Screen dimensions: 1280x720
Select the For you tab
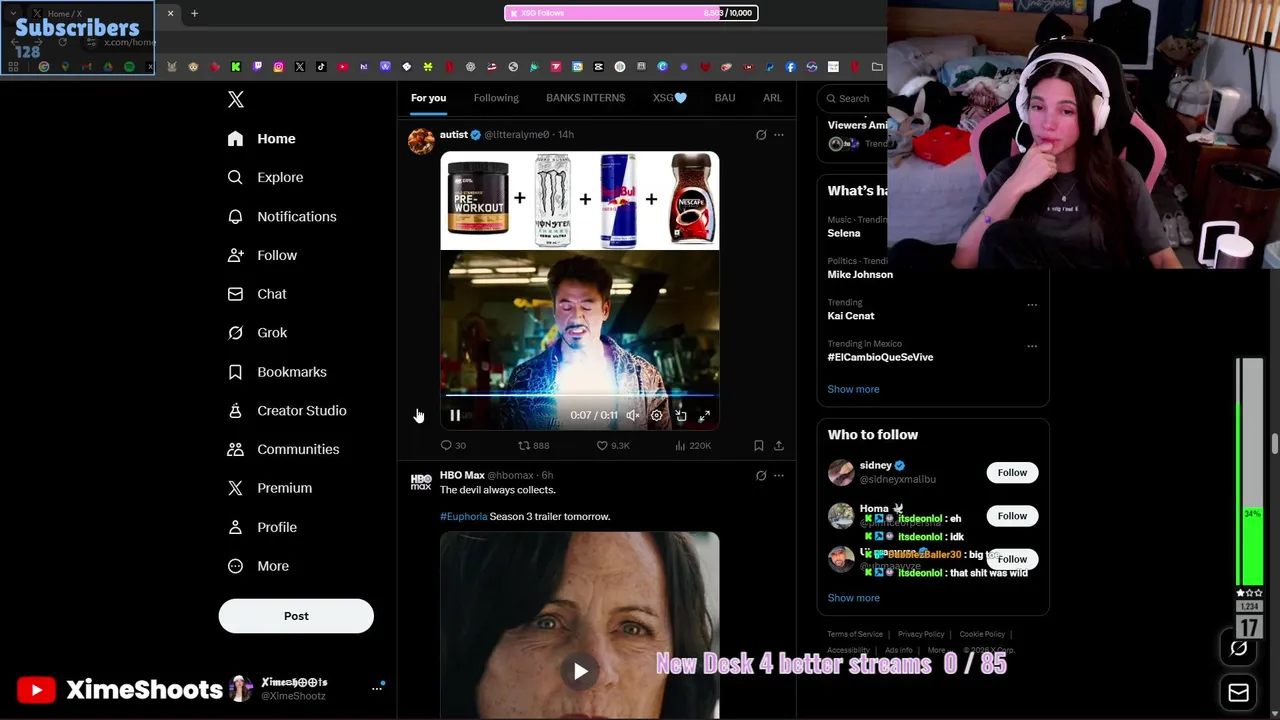[x=428, y=98]
